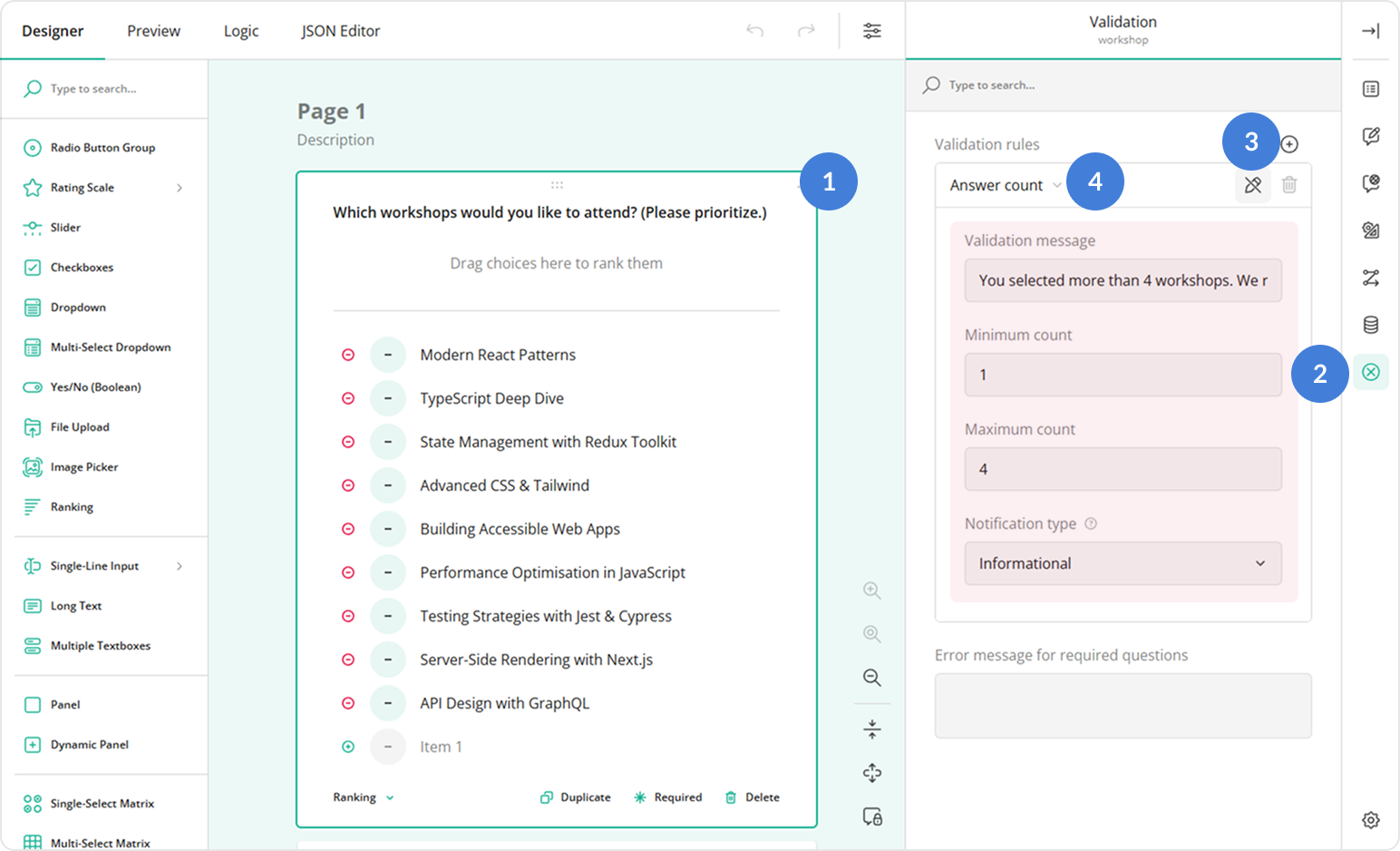Collapse all questions using the collapse icon
Viewport: 1400px width, 851px height.
coord(871,728)
